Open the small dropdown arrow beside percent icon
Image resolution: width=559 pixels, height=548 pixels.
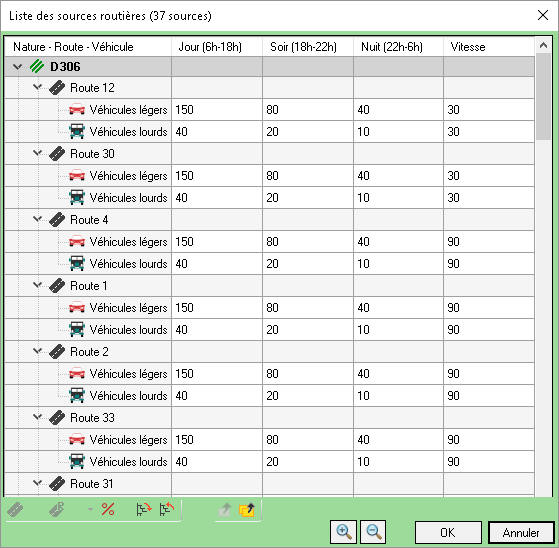91,510
